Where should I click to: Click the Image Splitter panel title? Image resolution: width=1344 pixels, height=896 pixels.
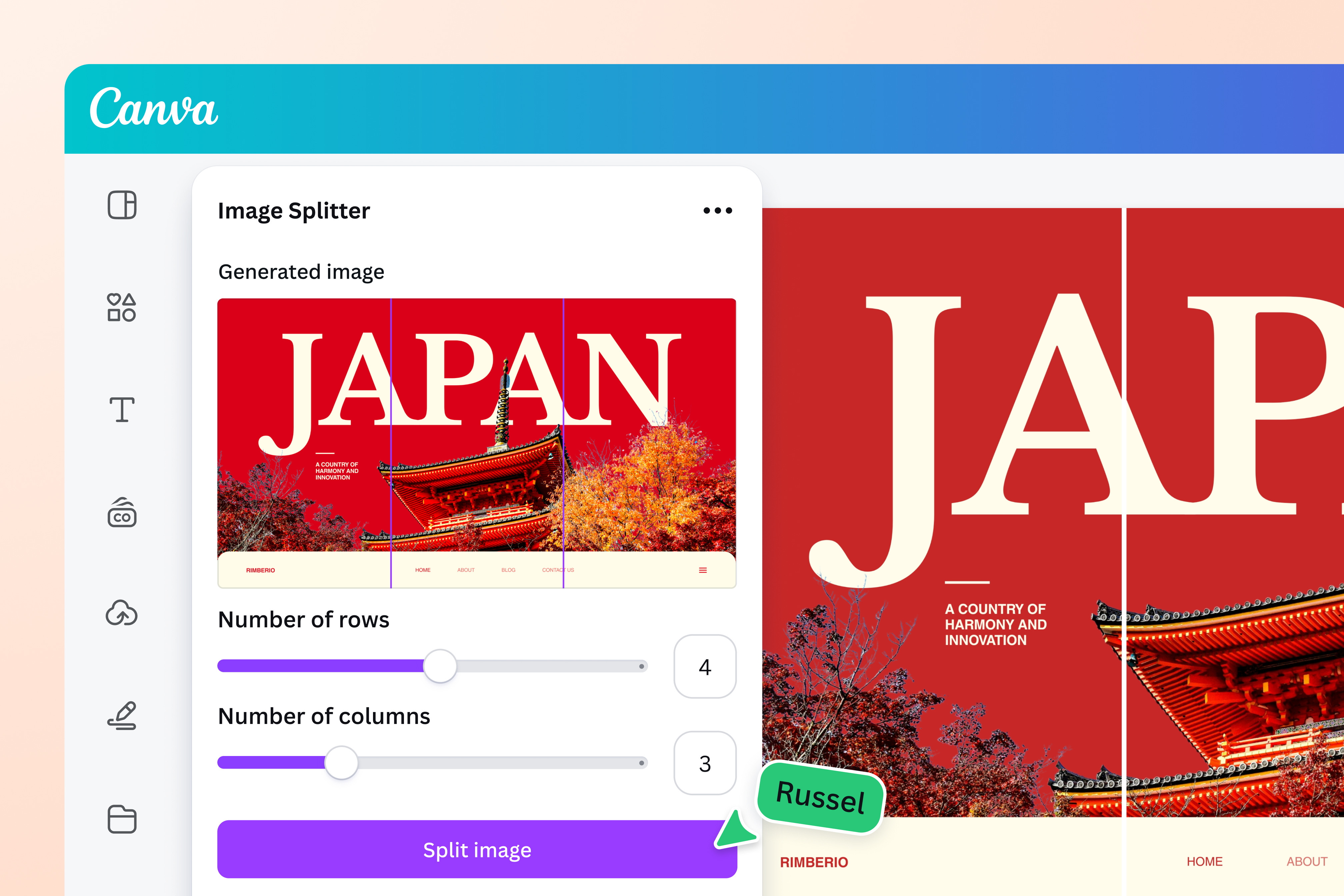(x=294, y=211)
